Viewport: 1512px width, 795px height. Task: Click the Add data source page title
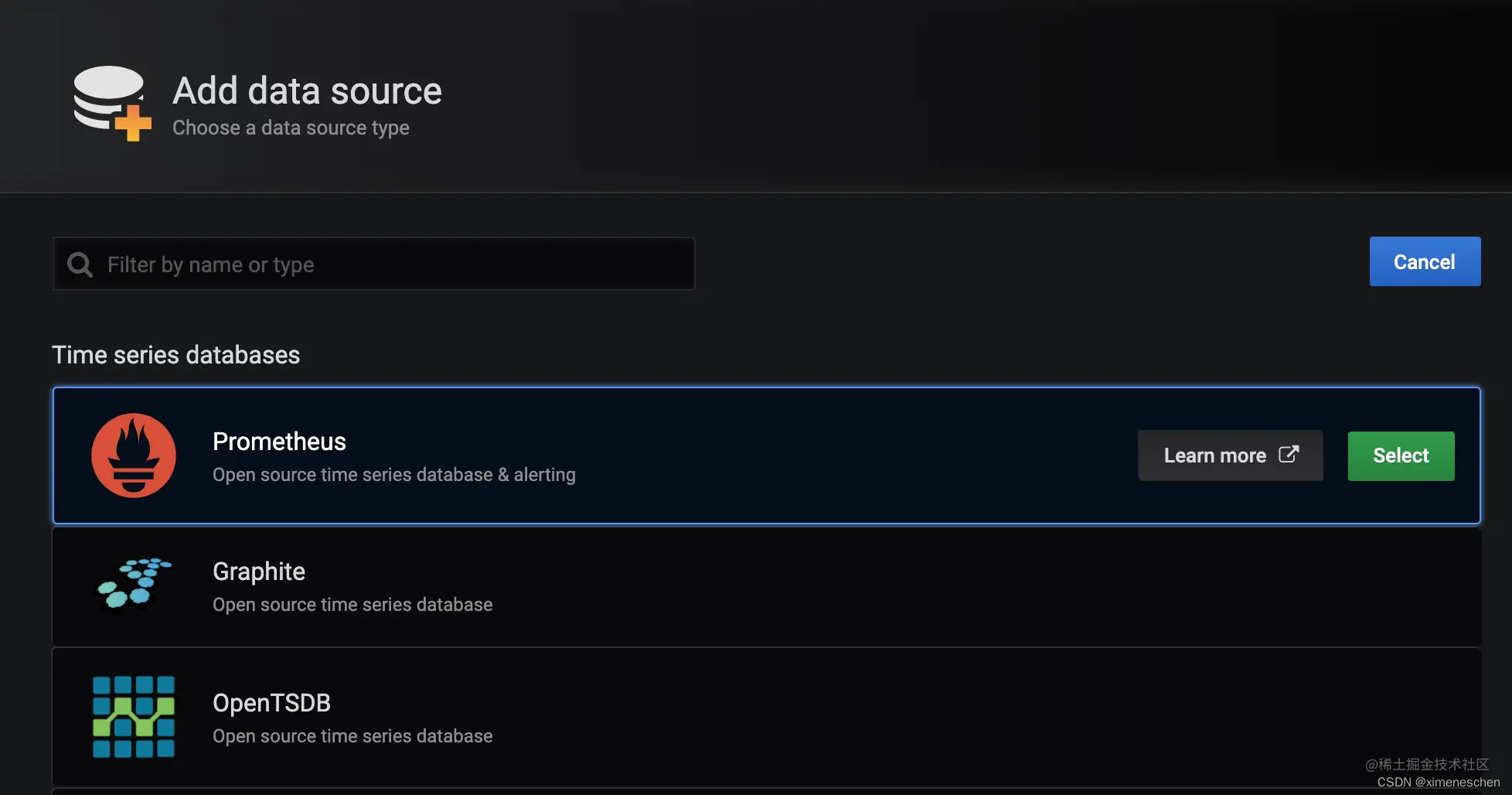click(307, 90)
